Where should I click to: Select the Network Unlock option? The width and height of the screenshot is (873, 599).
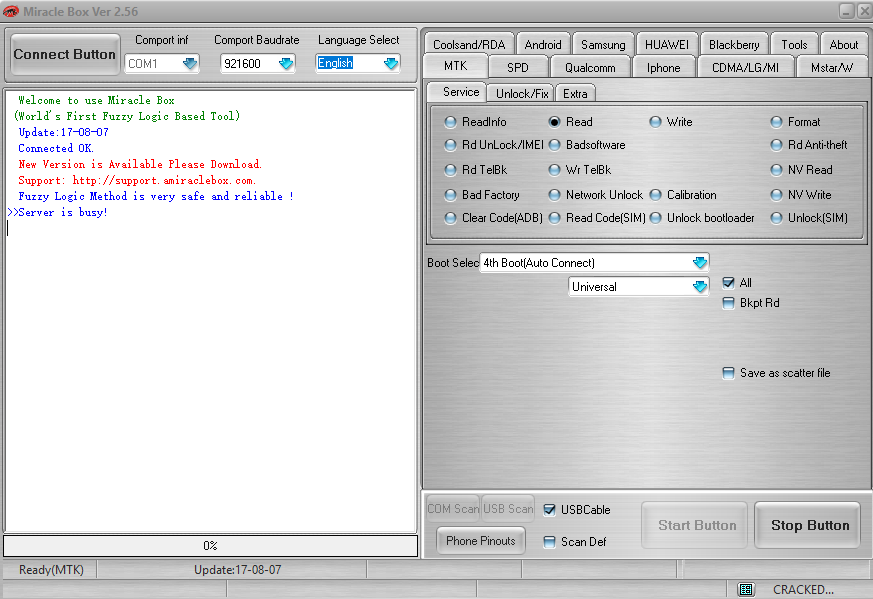point(596,195)
